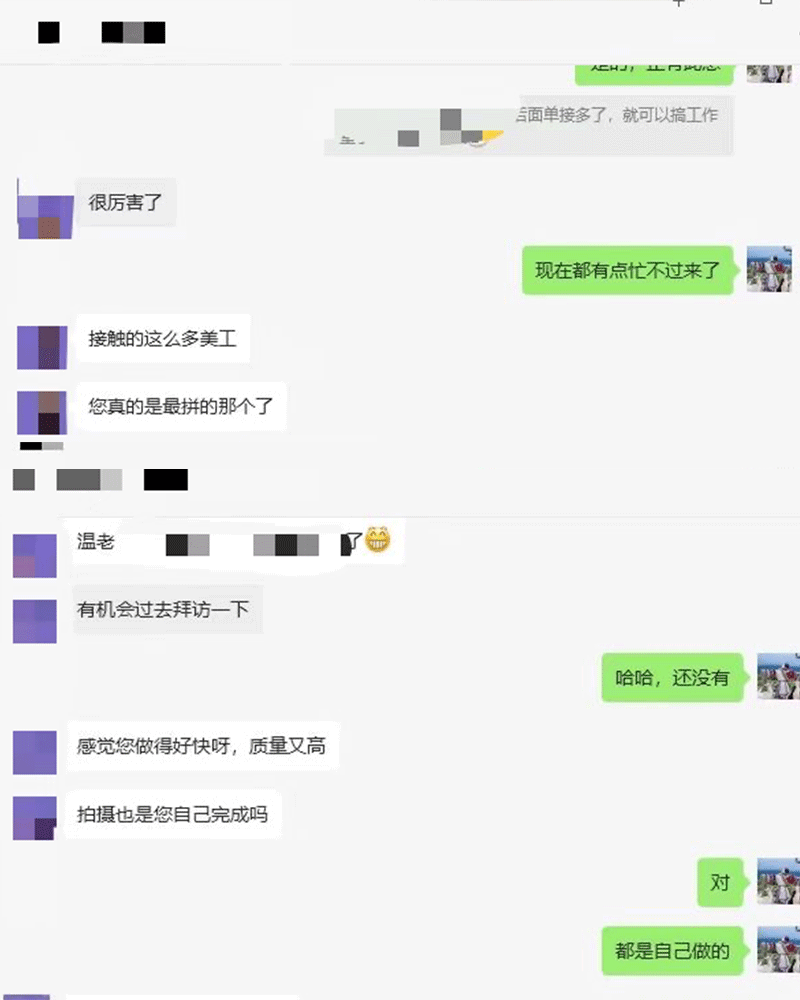Click the sender avatar beside 现在都有点忙不过来了
The image size is (800, 1000).
769,269
